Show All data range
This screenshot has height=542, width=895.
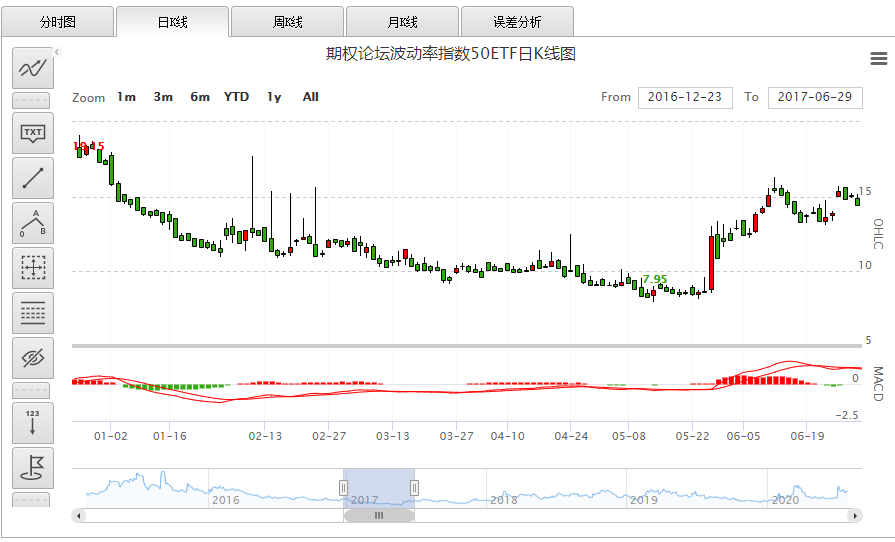[x=311, y=97]
